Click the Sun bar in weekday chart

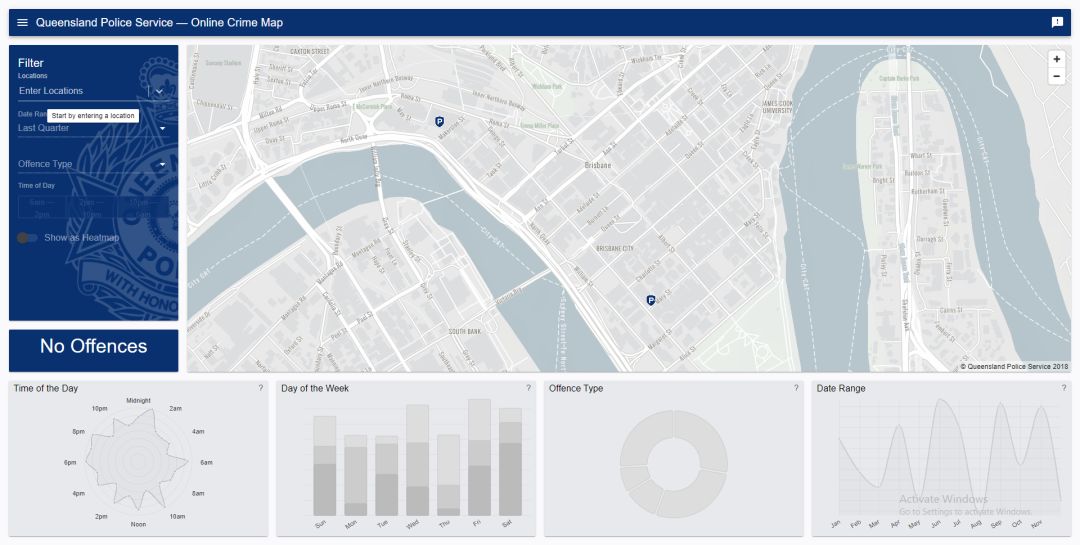tap(324, 465)
